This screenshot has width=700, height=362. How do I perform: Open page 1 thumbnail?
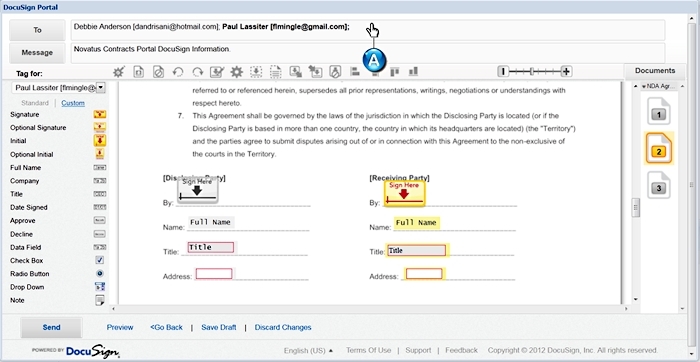(659, 112)
